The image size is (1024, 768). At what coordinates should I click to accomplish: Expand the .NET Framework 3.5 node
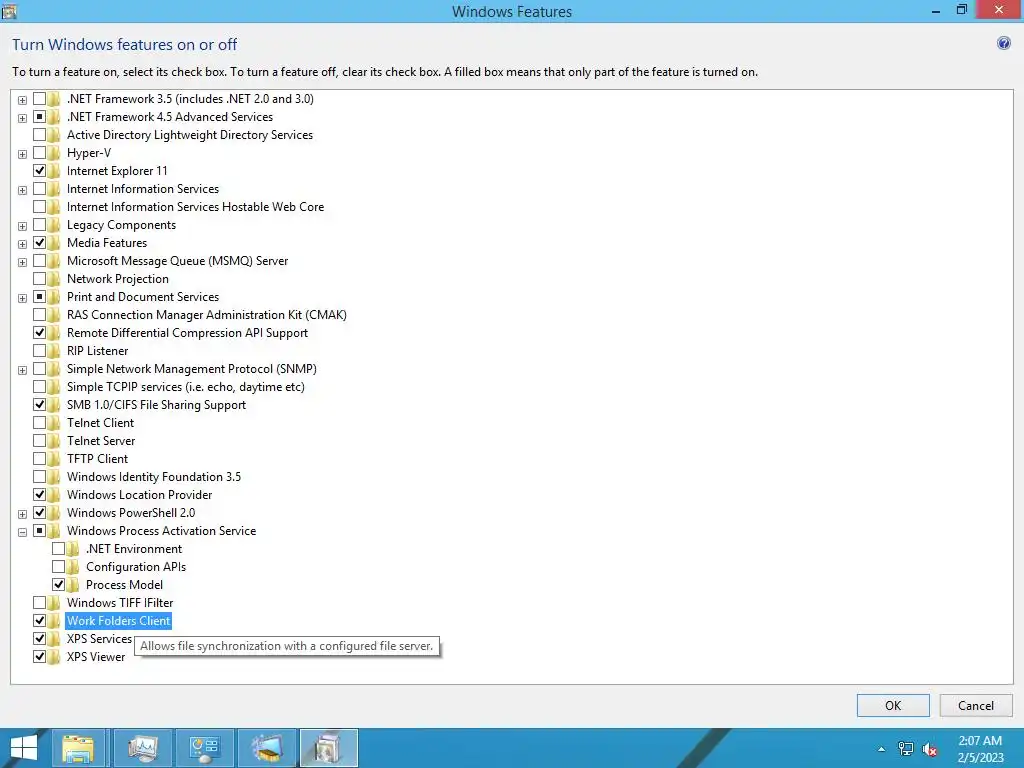22,100
